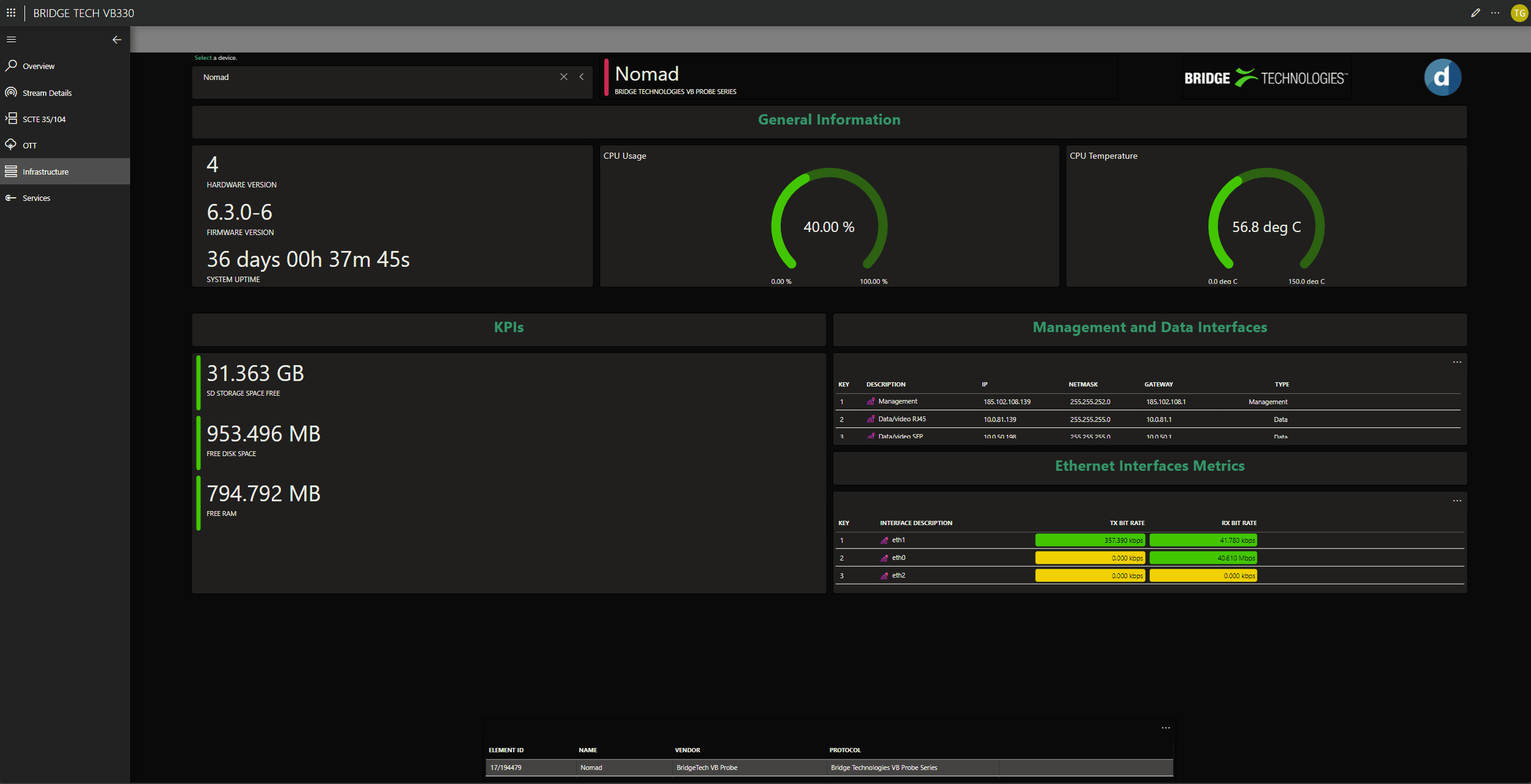This screenshot has width=1531, height=784.
Task: Click the Infrastructure stack icon
Action: [x=11, y=172]
